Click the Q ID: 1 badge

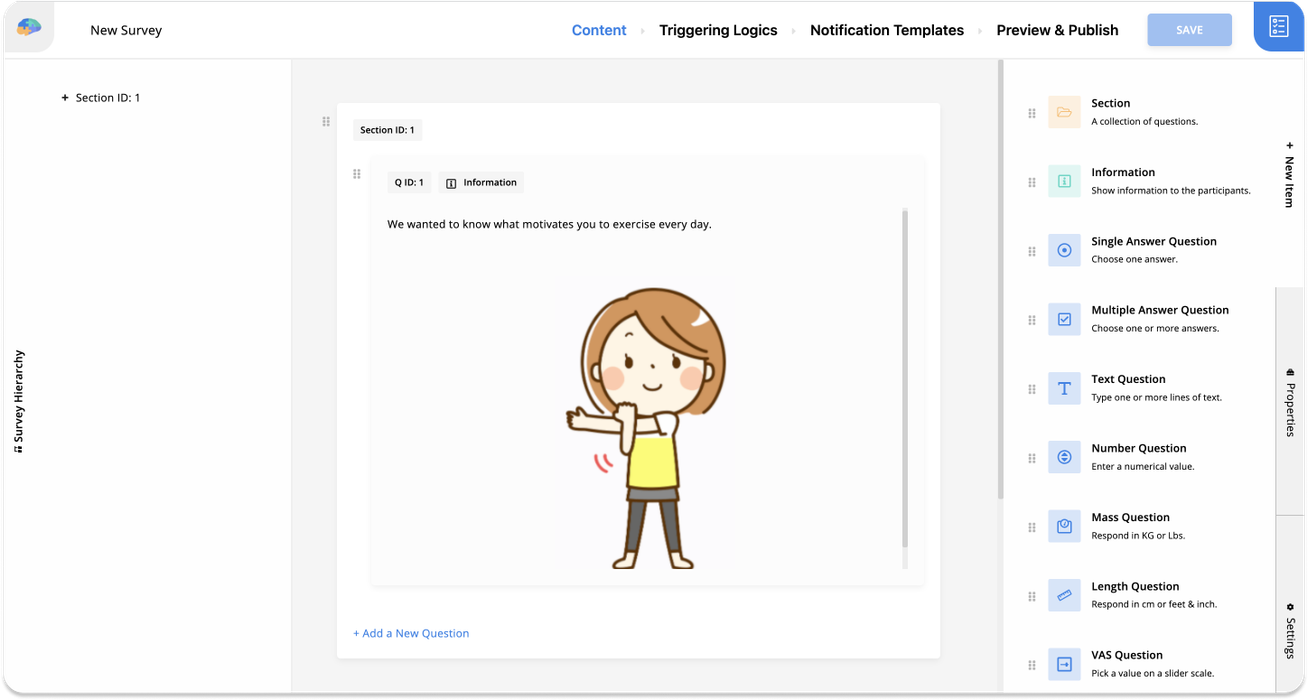point(409,182)
